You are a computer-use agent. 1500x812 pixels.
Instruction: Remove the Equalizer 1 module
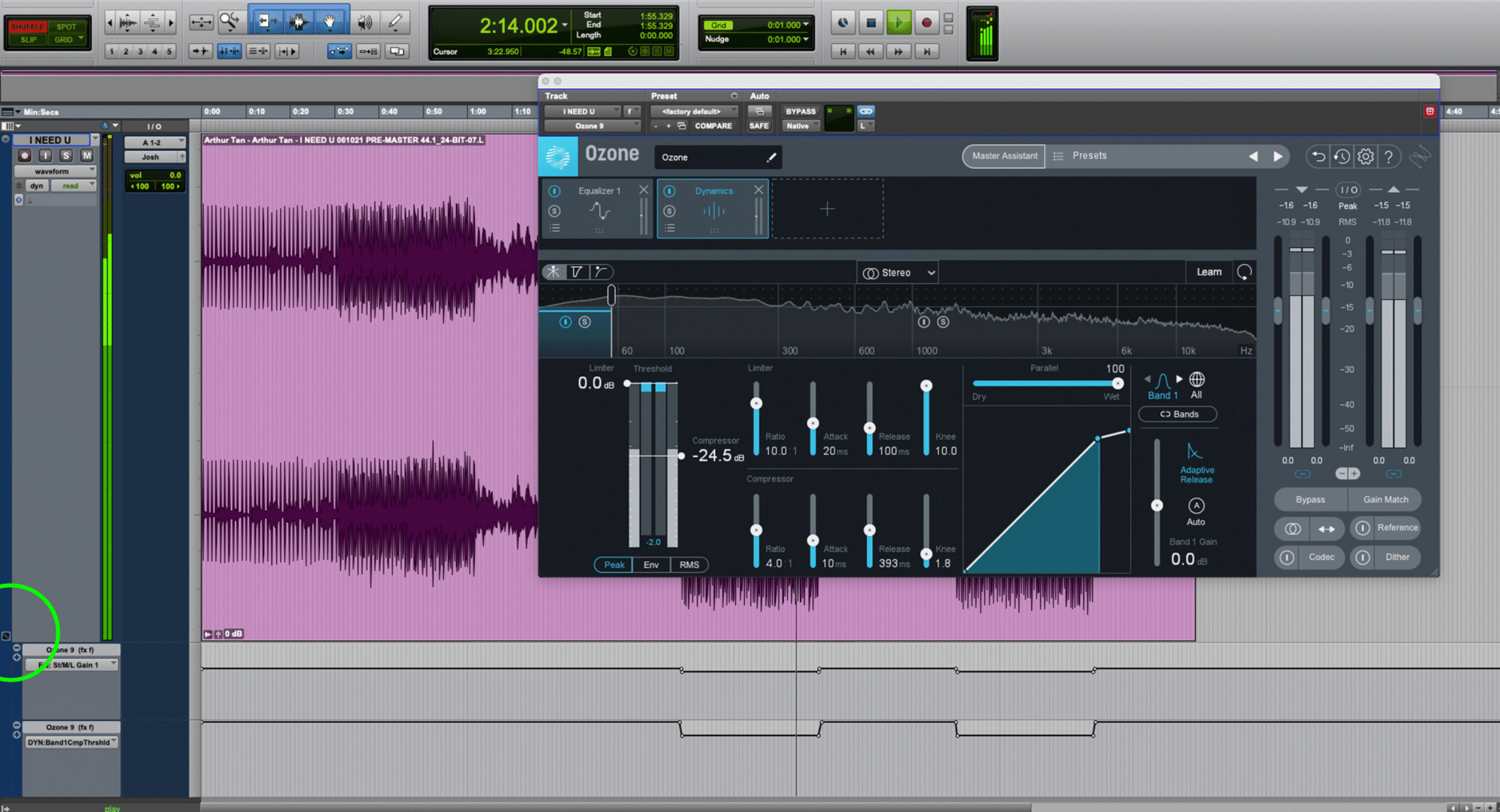pyautogui.click(x=643, y=190)
